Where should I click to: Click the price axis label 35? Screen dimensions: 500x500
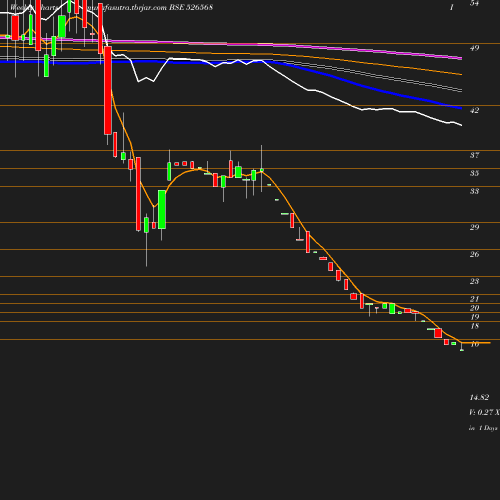474,173
